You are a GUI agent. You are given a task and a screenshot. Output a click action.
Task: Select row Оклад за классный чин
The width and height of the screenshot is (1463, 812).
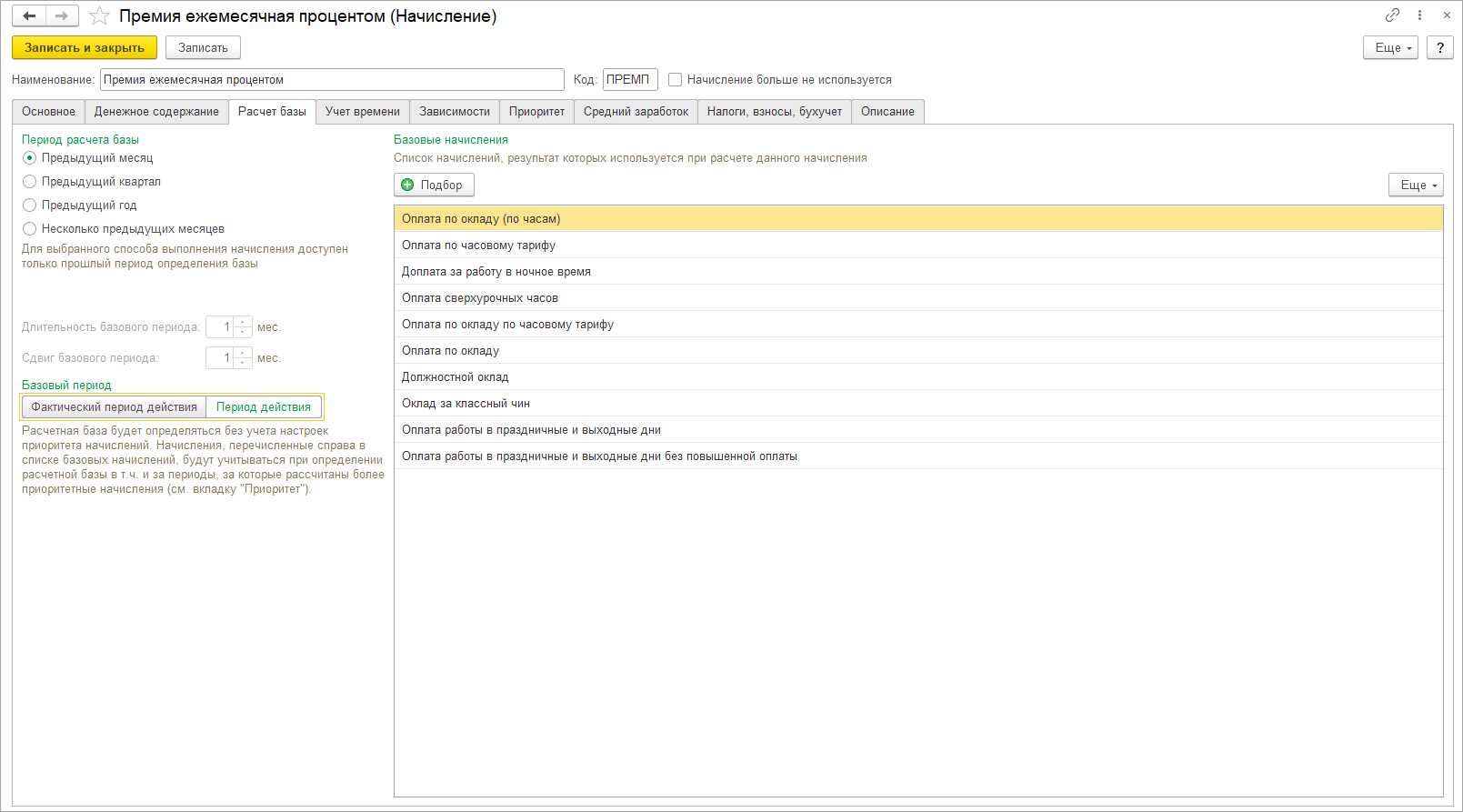point(918,404)
